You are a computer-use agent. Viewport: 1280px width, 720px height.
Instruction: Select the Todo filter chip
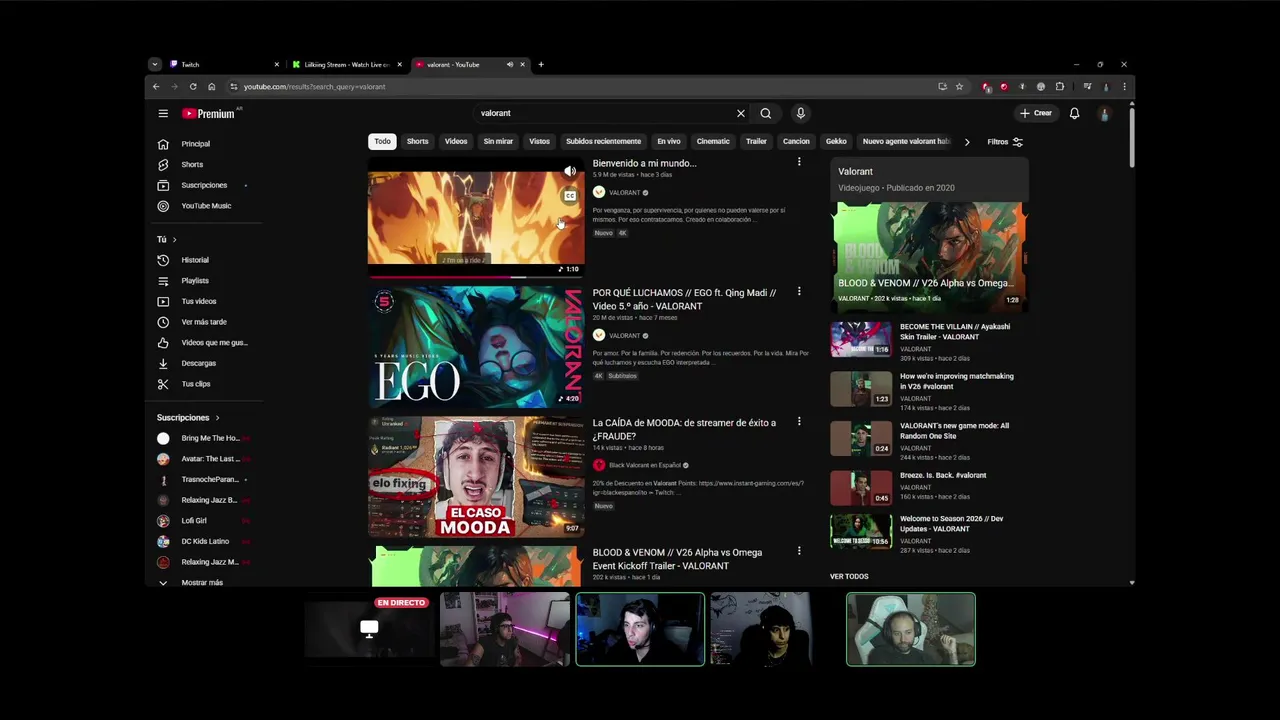pos(383,141)
